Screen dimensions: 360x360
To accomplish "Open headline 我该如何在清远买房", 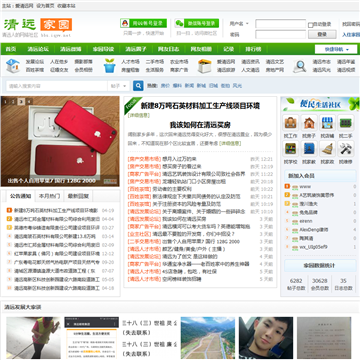I will 200,125.
